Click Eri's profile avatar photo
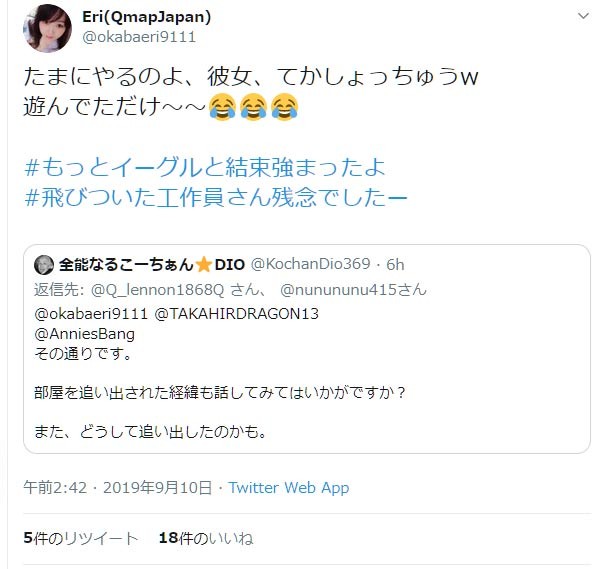Screen dimensions: 596x569 pyautogui.click(x=47, y=28)
